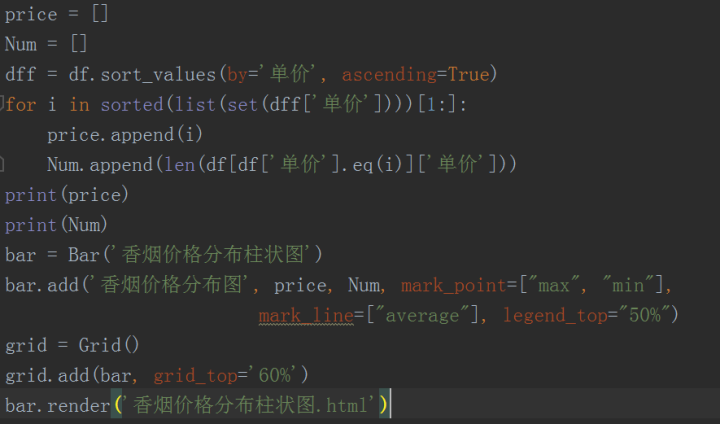Click the 'legend_top' argument
The width and height of the screenshot is (720, 424).
click(x=555, y=316)
